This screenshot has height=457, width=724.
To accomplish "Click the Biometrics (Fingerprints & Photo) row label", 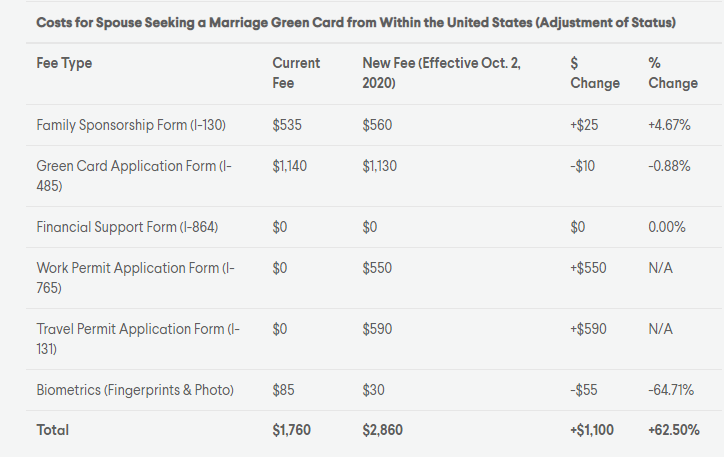I will [x=135, y=390].
